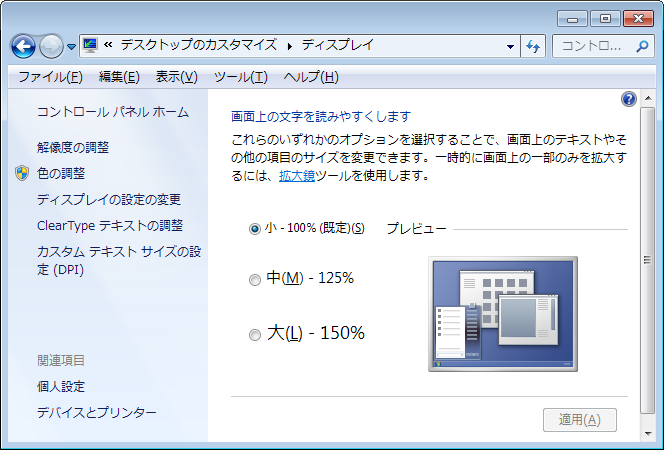Viewport: 664px width, 450px height.
Task: Click the 関連項目 section label
Action: pos(61,360)
